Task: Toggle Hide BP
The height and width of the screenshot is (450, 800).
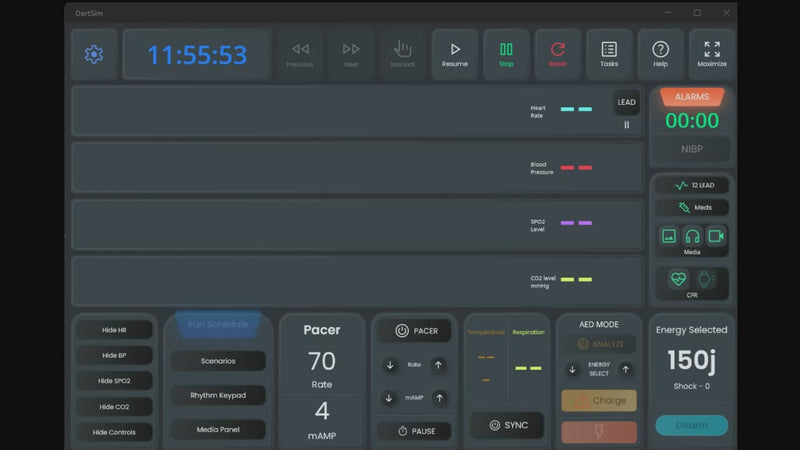Action: [114, 356]
